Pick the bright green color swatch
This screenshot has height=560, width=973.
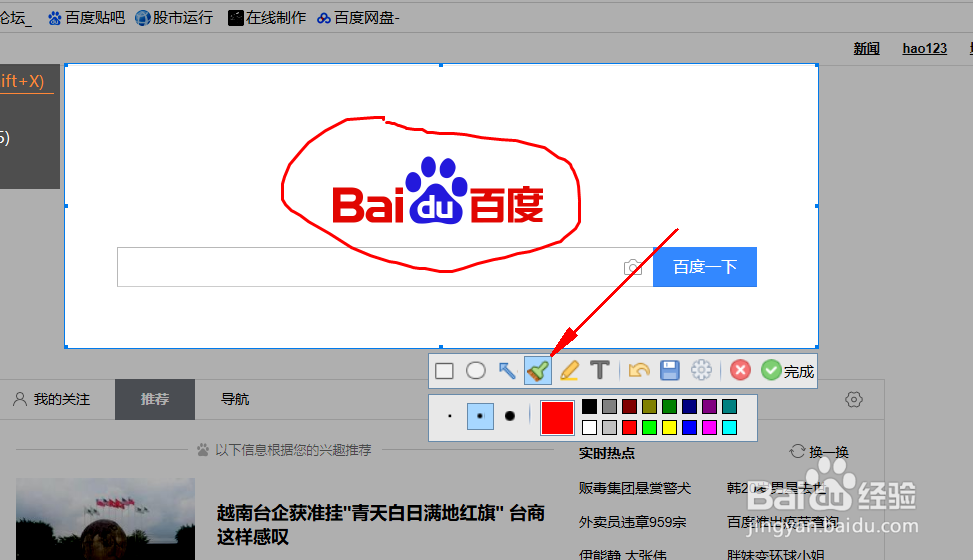coord(649,427)
